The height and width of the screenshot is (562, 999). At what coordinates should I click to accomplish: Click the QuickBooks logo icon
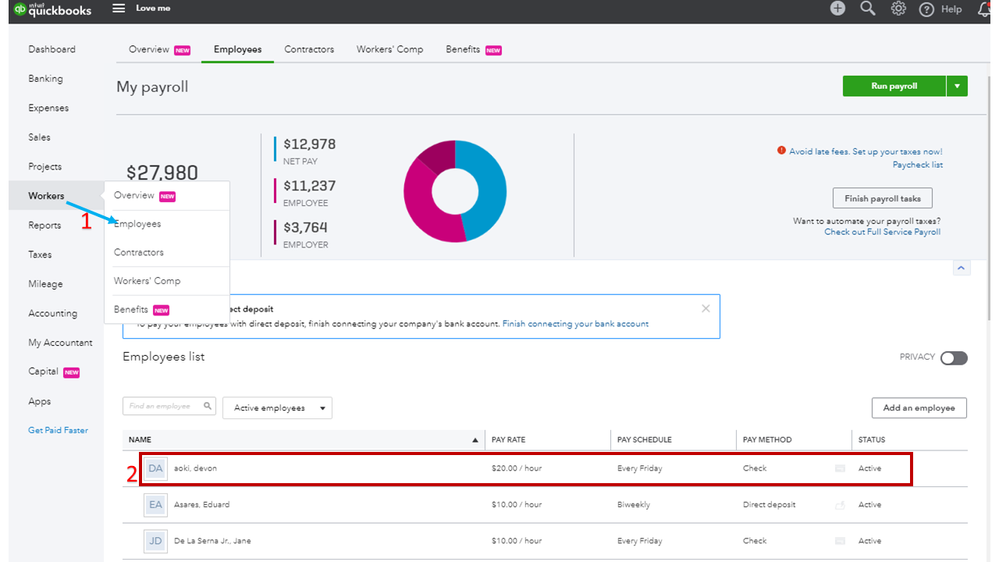19,9
